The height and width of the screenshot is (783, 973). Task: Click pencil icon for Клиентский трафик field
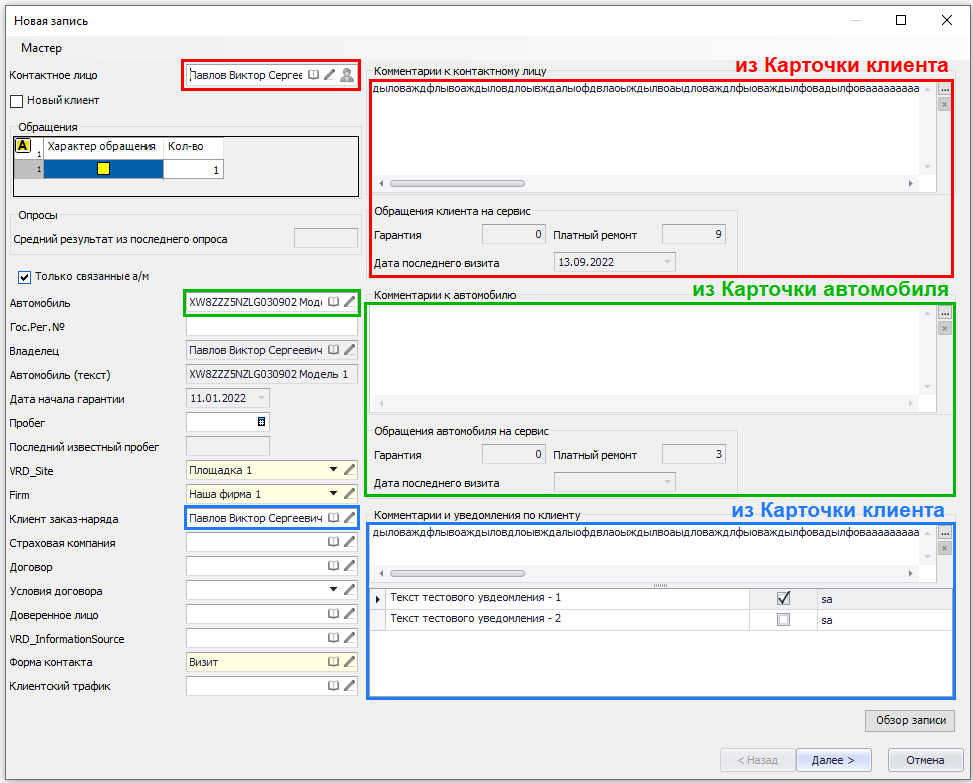(349, 686)
